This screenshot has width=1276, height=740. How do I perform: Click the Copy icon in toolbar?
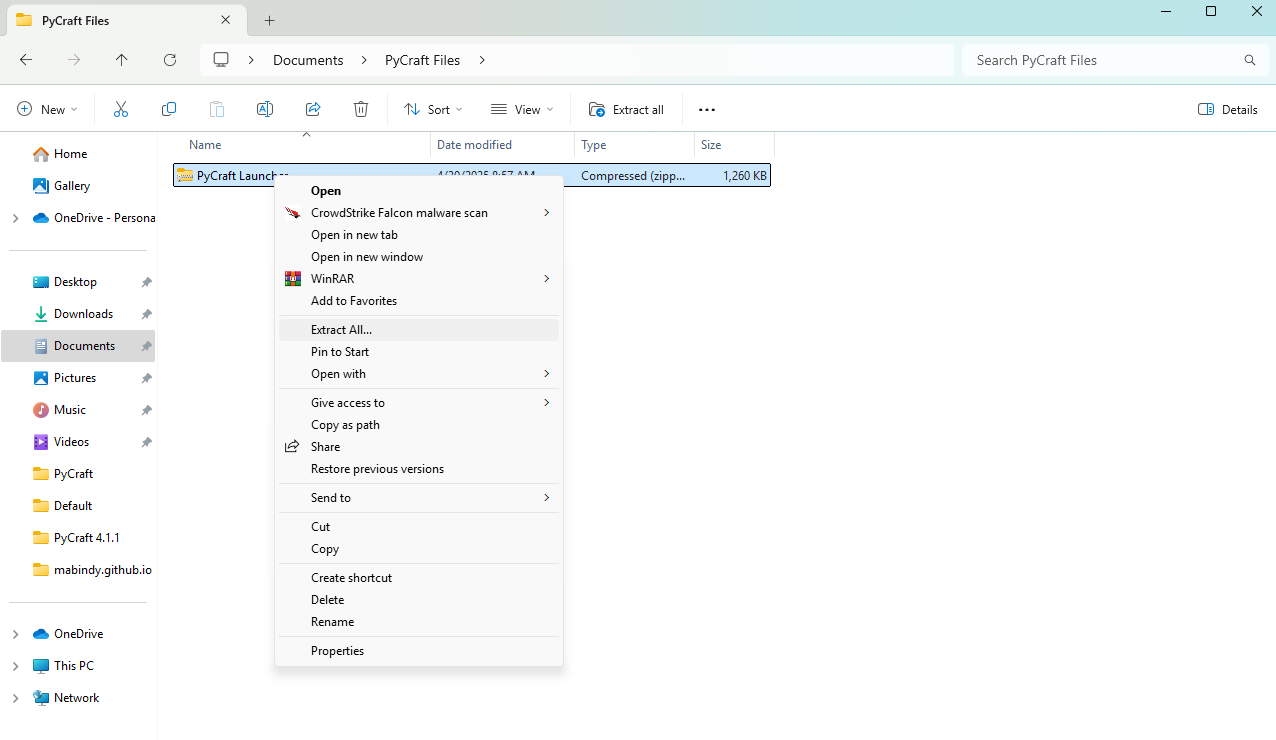point(169,109)
